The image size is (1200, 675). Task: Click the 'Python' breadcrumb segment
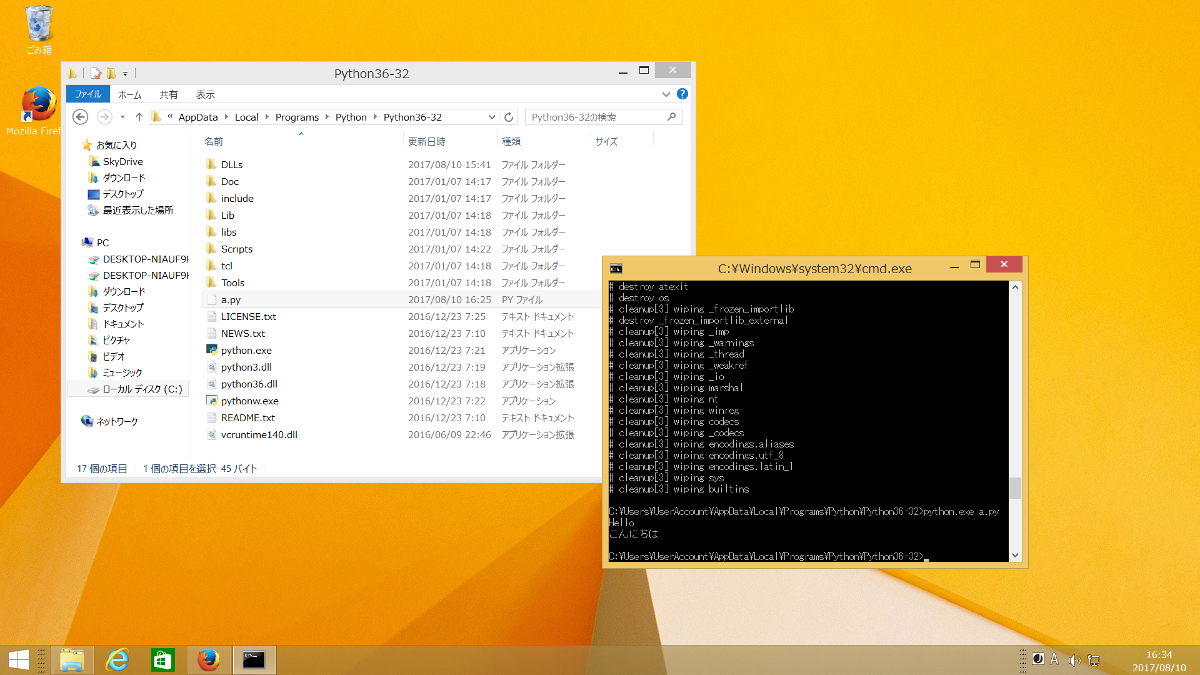351,117
